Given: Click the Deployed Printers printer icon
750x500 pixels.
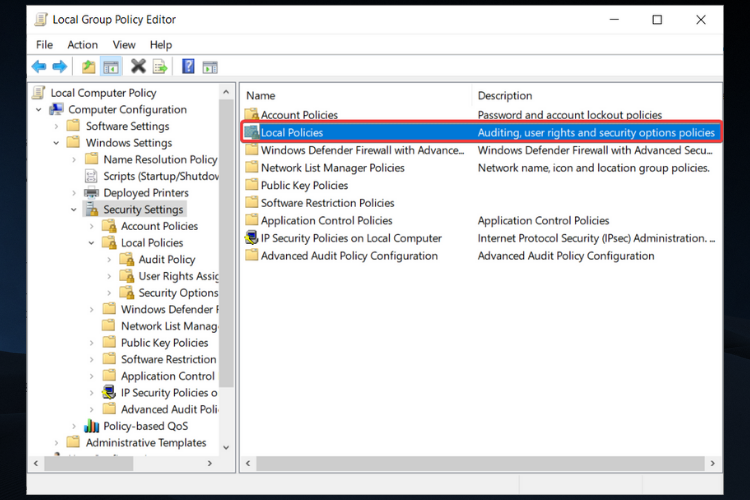Looking at the screenshot, I should 91,193.
